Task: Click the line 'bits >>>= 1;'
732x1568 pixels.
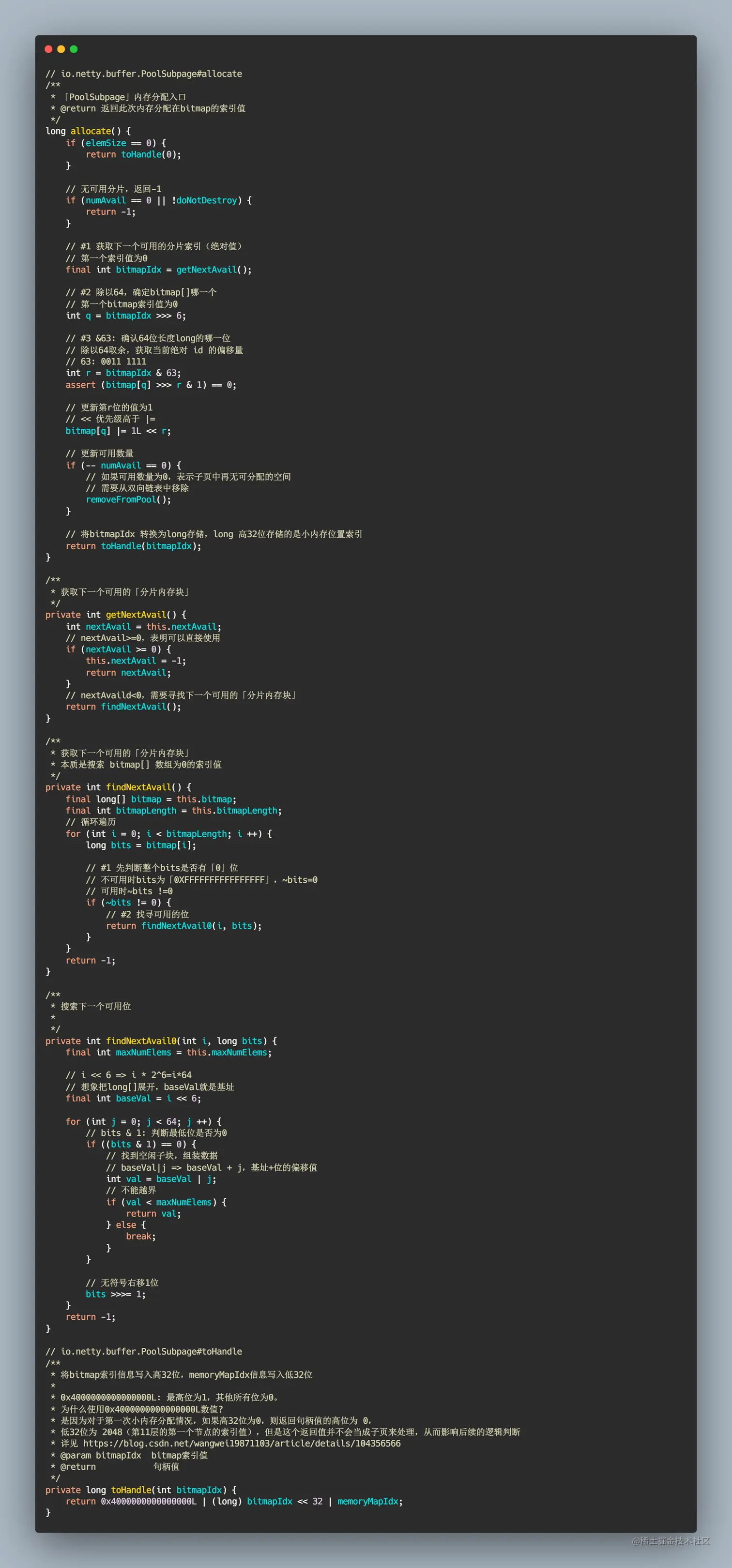Action: (116, 1294)
